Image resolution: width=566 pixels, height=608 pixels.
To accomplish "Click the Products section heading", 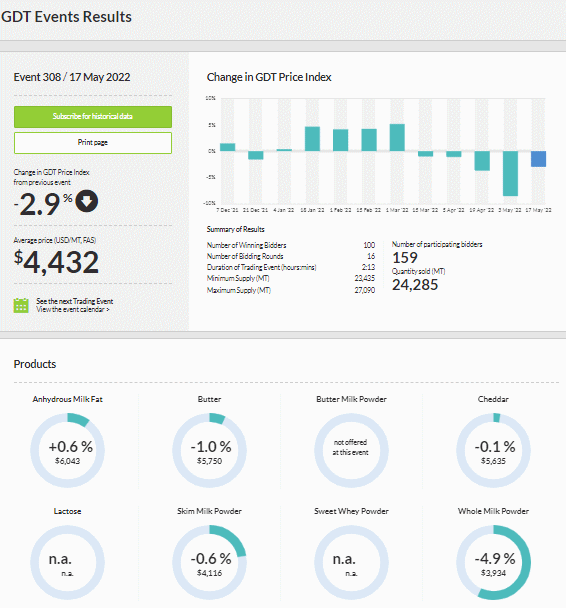I will (x=35, y=364).
